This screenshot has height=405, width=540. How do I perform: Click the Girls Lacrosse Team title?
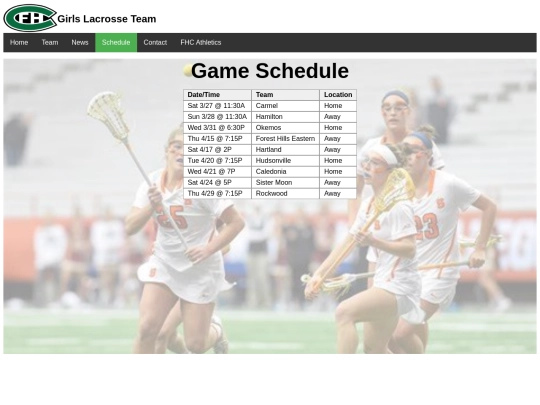point(107,19)
